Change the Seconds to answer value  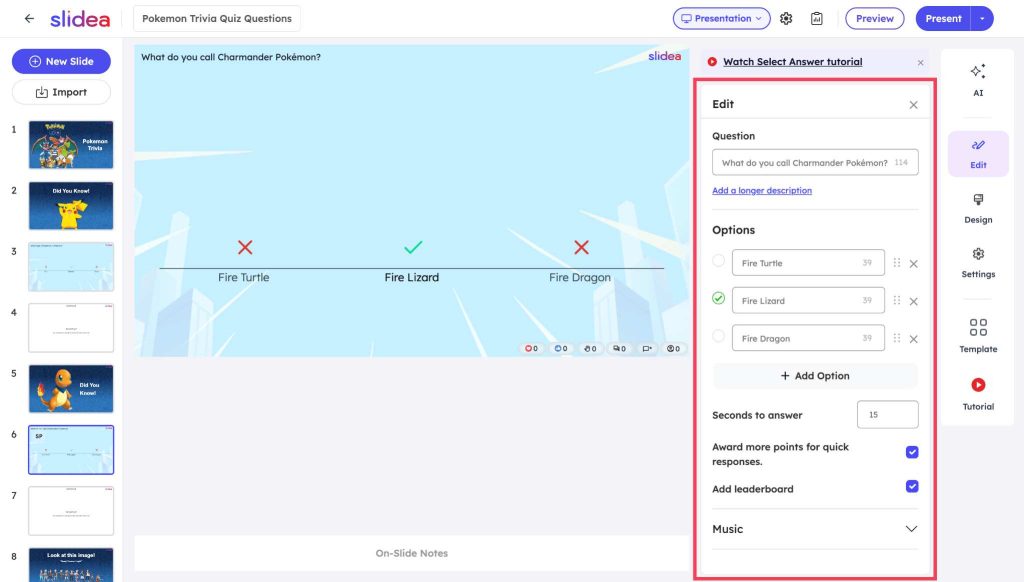[x=887, y=415]
